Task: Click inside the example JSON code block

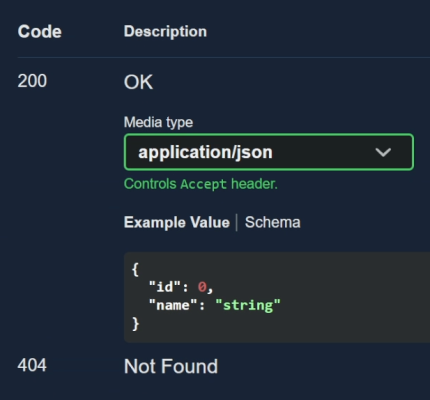Action: coord(277,297)
